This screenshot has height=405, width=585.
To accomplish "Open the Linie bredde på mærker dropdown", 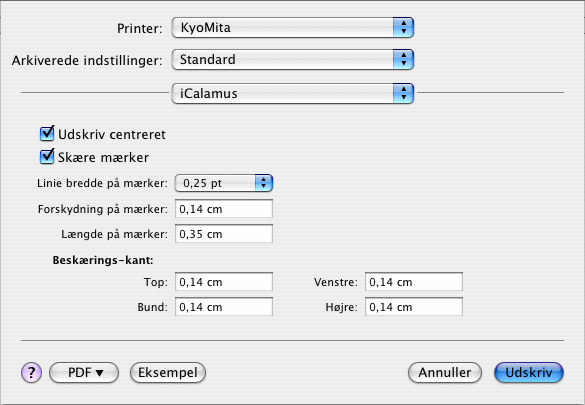I will (x=224, y=183).
